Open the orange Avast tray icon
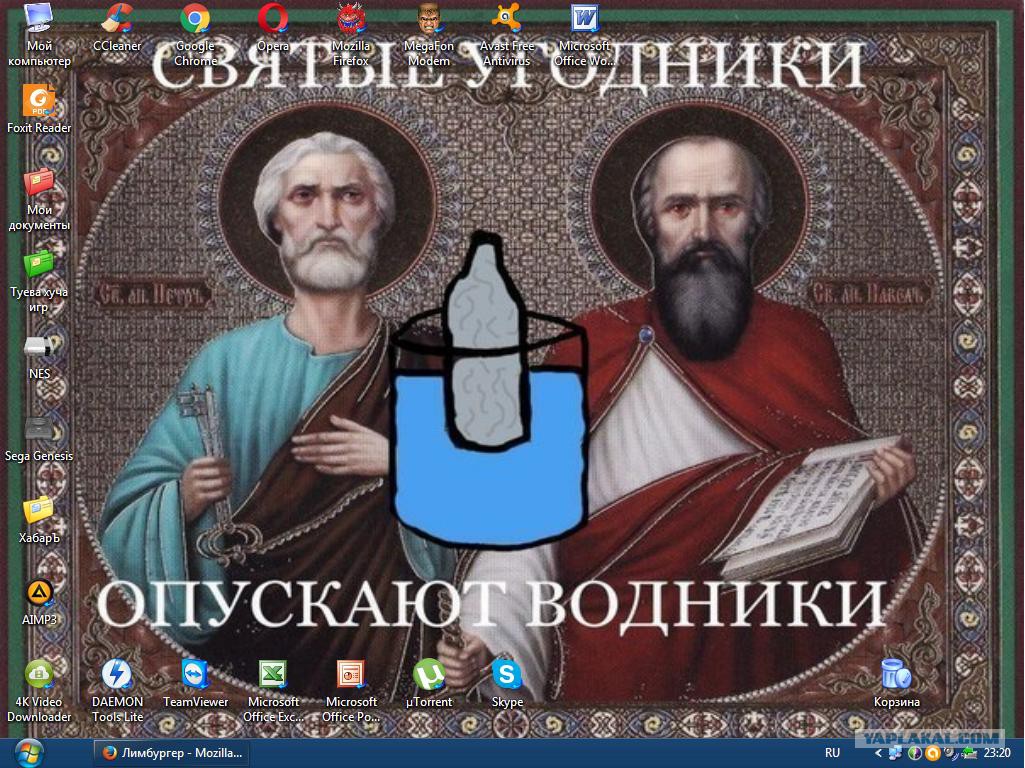Image resolution: width=1025 pixels, height=768 pixels. [933, 753]
